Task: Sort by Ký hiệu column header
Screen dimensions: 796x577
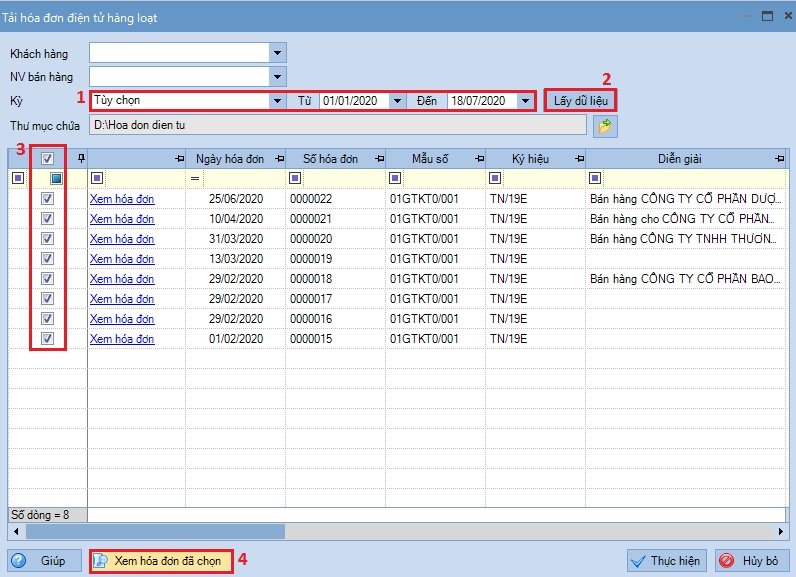Action: click(x=530, y=159)
